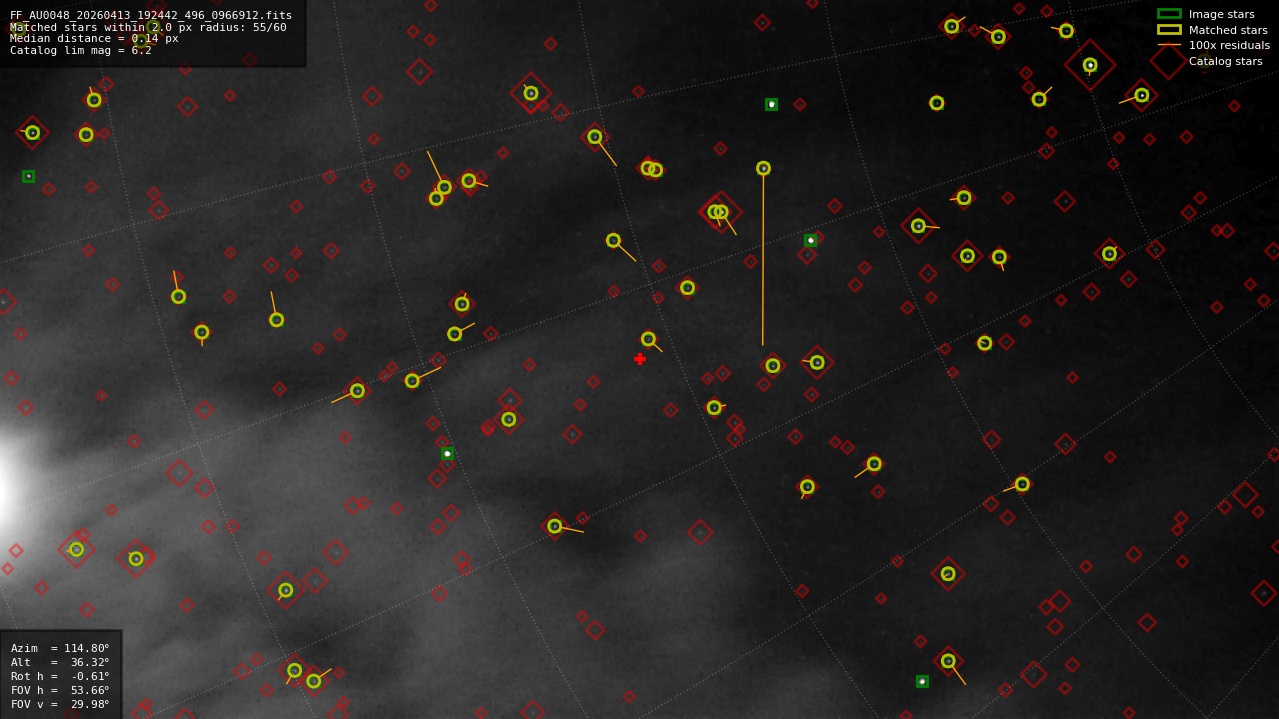The image size is (1279, 719).
Task: Click the green image-star square nearest the bottom edge
Action: pyautogui.click(x=922, y=681)
